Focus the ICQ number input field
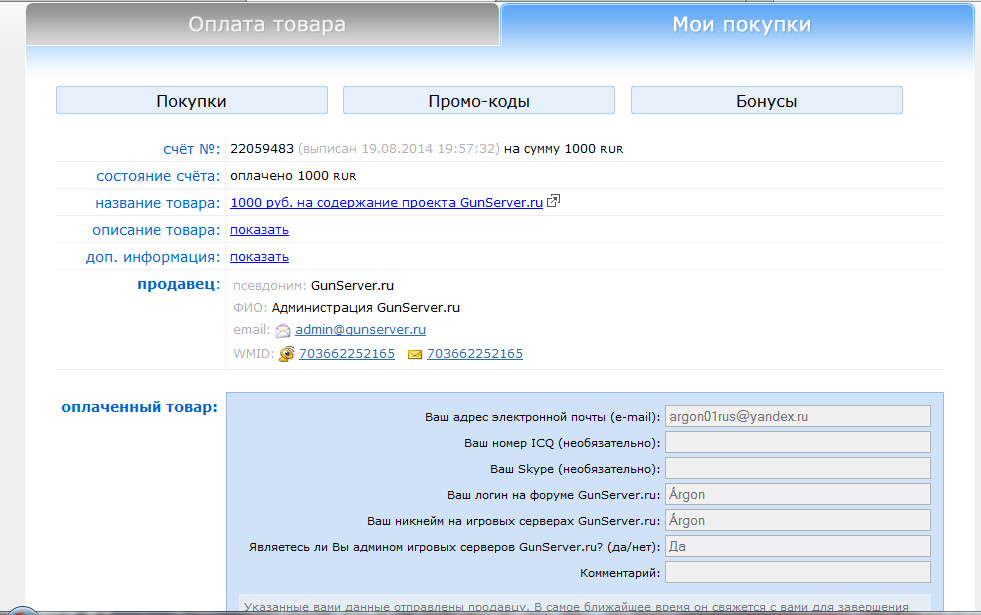This screenshot has height=615, width=981. click(797, 442)
